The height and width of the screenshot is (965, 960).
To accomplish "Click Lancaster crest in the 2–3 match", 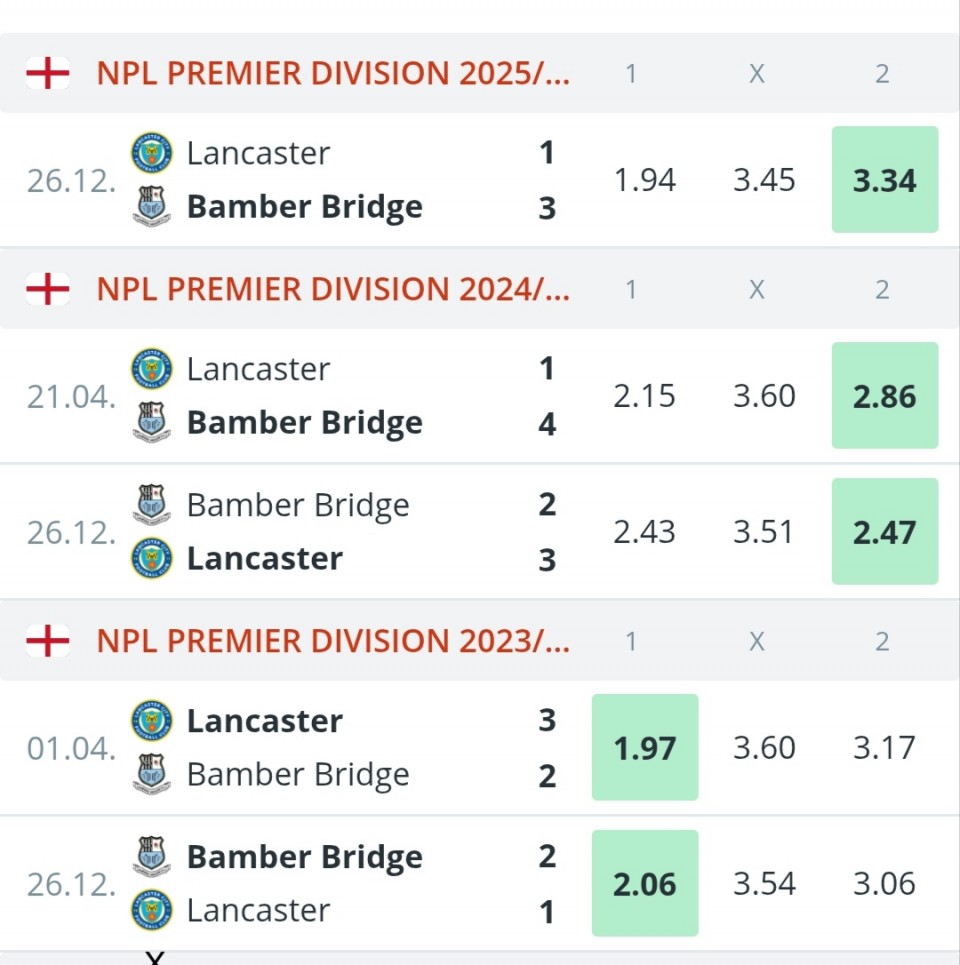I will click(152, 558).
